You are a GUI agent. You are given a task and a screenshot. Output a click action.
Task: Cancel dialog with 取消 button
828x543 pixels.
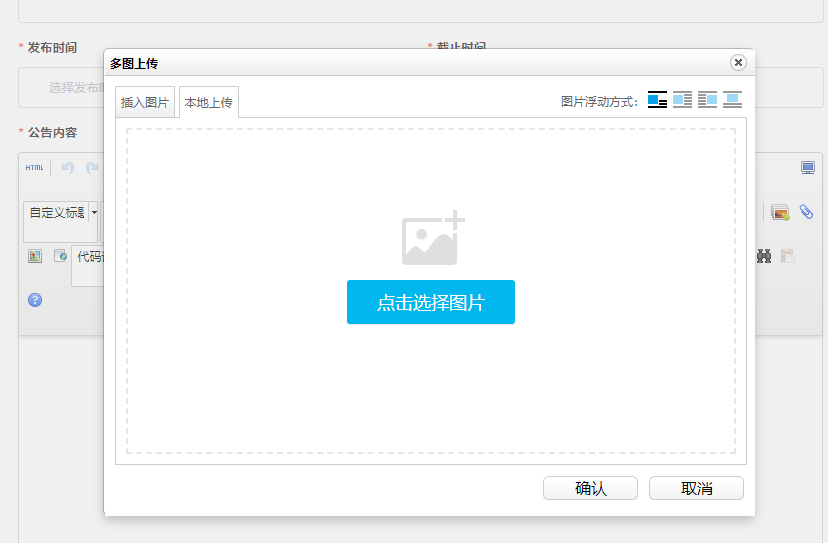click(x=696, y=488)
